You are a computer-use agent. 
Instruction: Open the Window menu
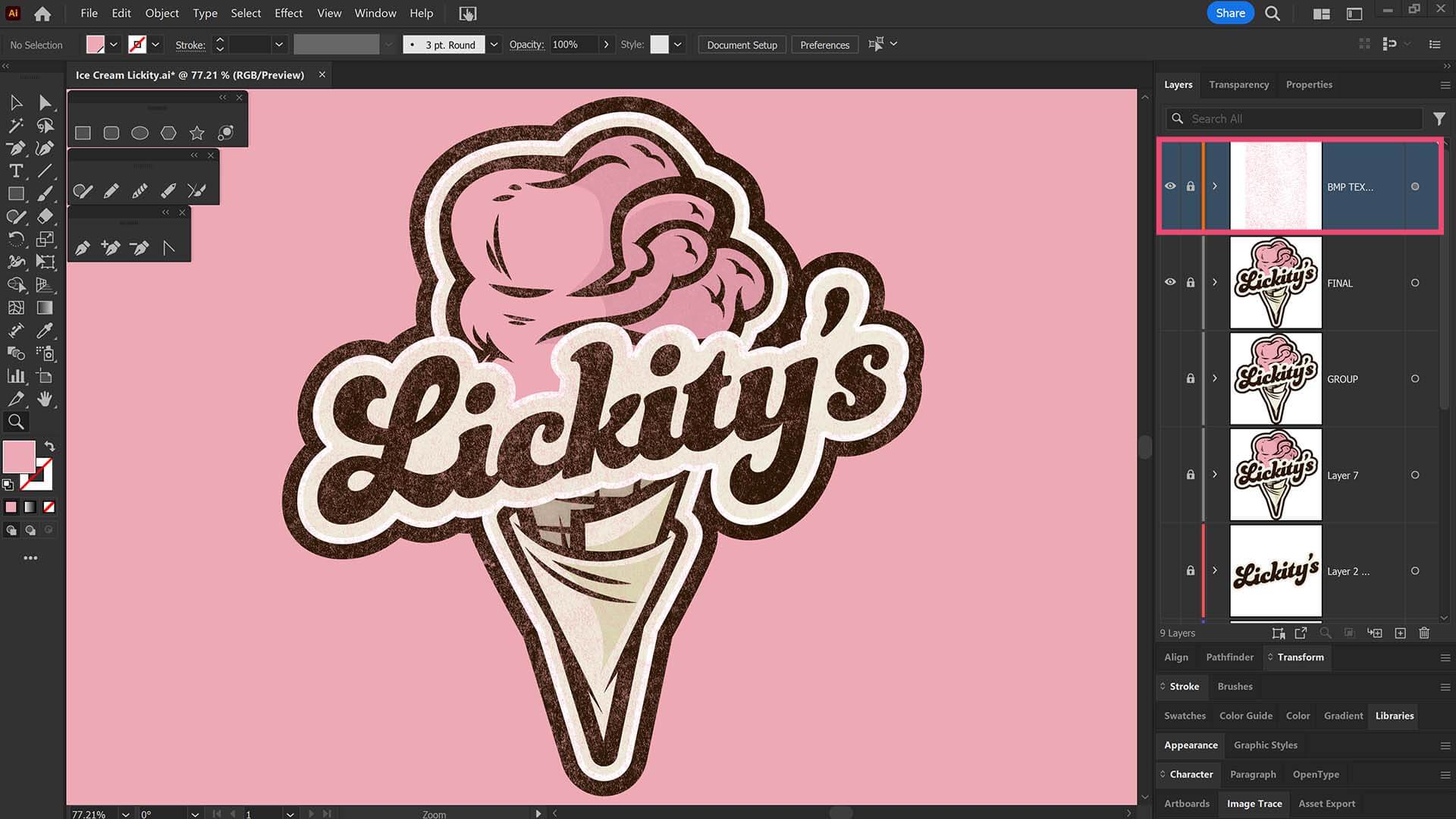pos(375,14)
